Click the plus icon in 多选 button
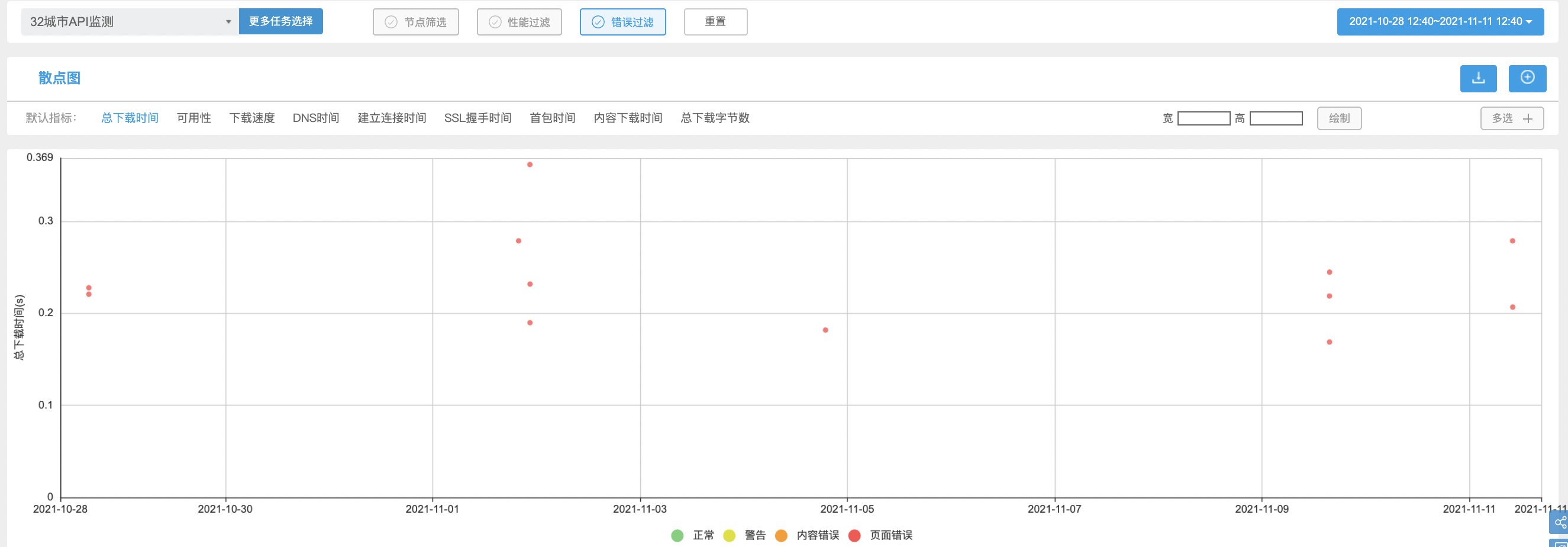 click(x=1527, y=118)
